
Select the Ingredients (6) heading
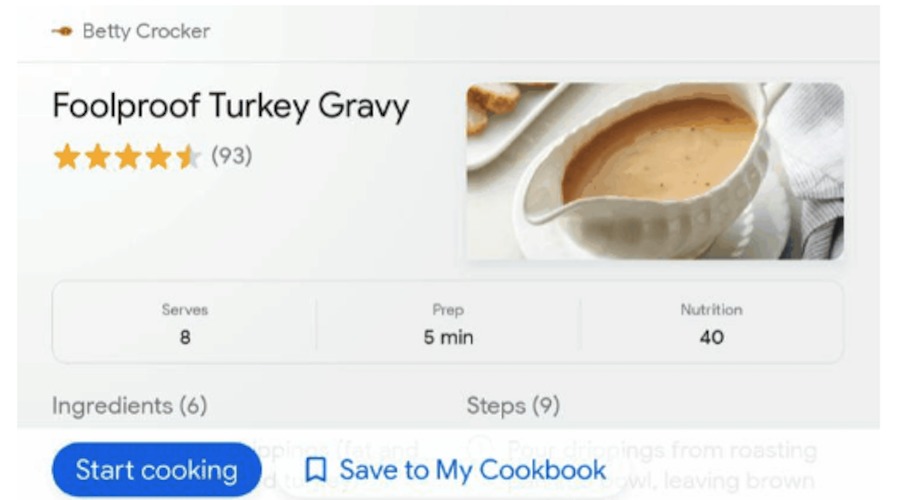(129, 406)
